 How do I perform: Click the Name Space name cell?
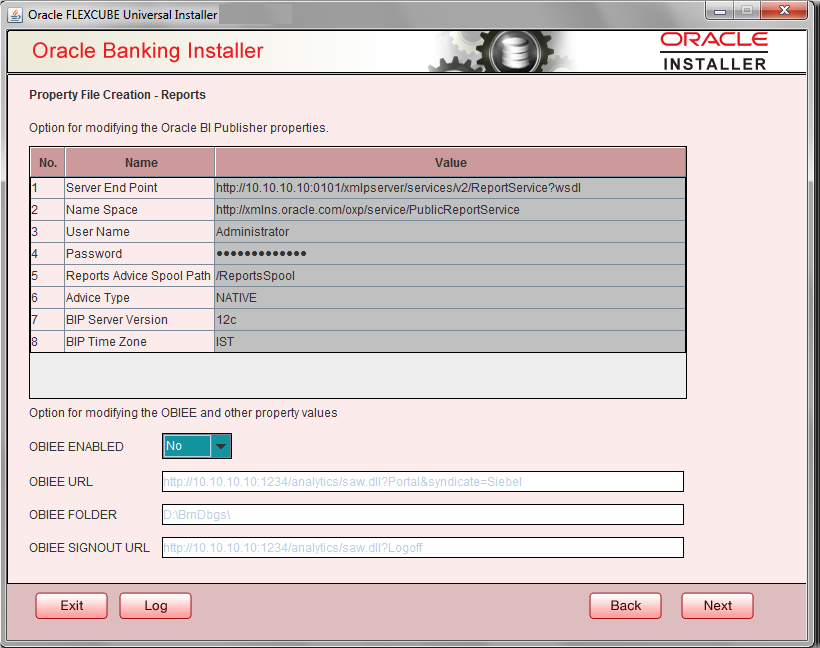click(x=139, y=210)
